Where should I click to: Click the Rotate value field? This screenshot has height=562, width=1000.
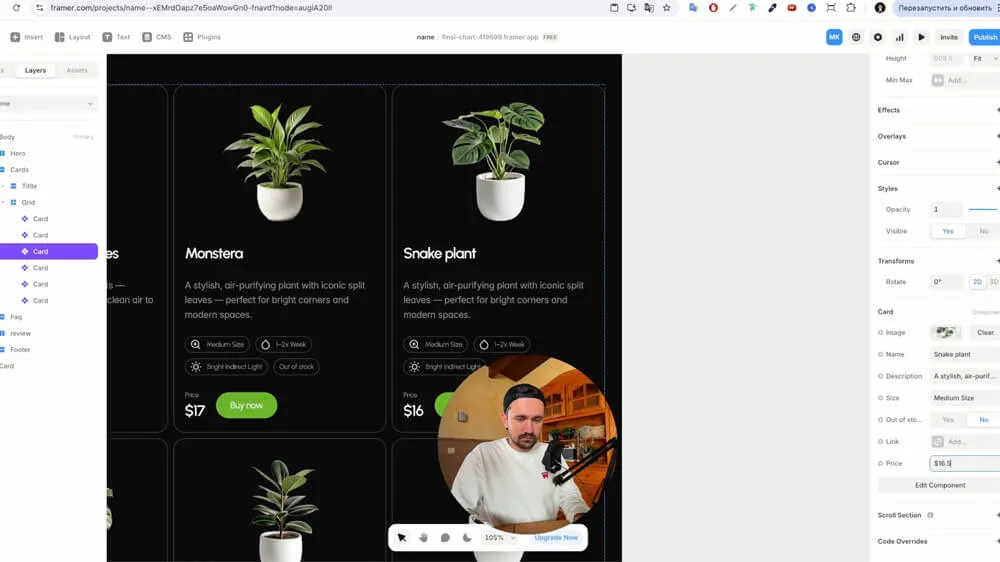(x=946, y=282)
